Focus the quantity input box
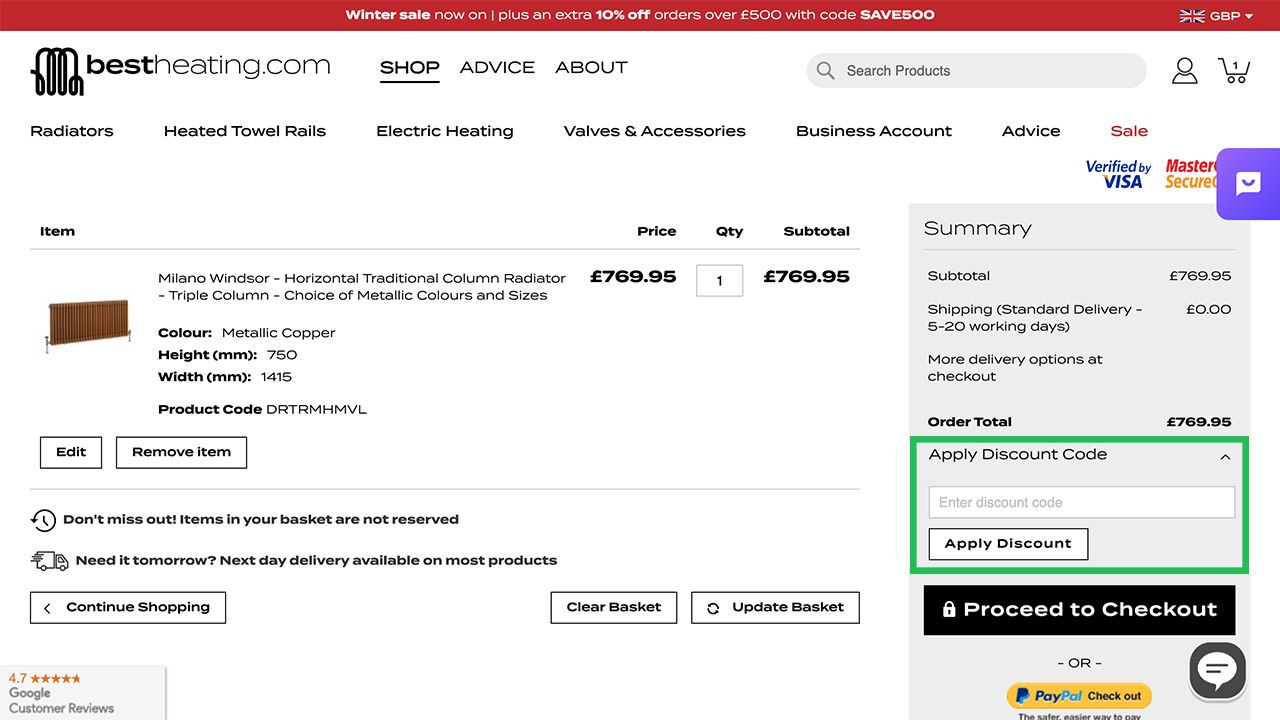The image size is (1280, 720). click(719, 281)
